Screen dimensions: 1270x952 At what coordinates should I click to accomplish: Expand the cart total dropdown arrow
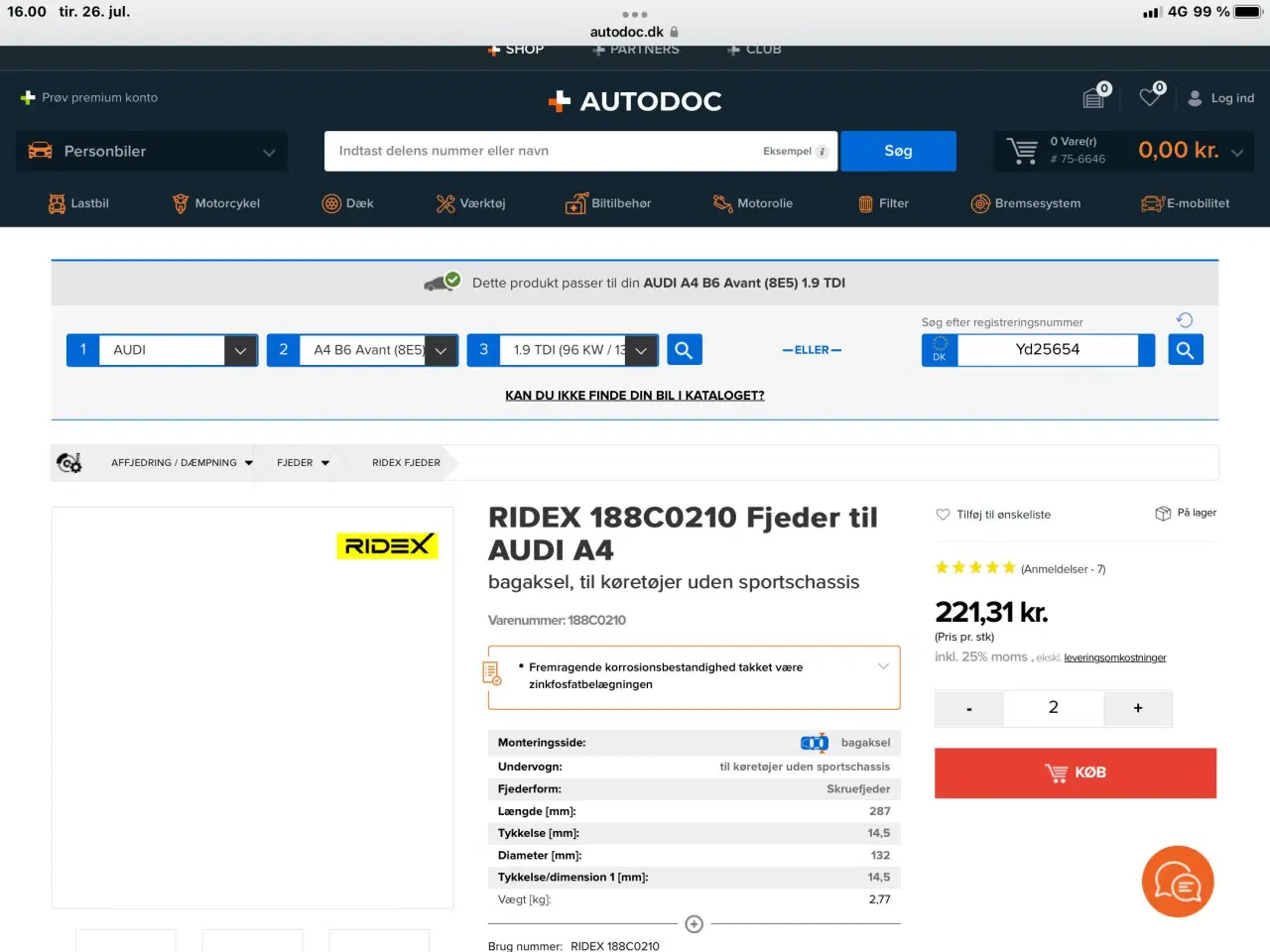[1237, 153]
